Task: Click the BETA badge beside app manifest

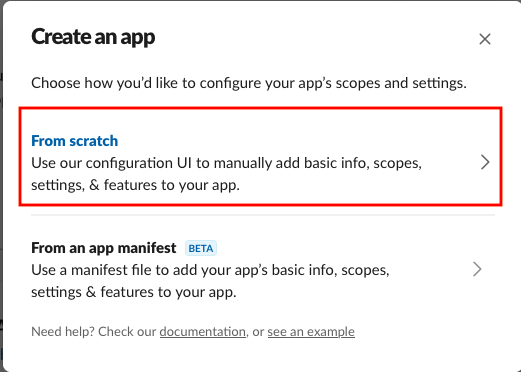Action: [x=201, y=248]
